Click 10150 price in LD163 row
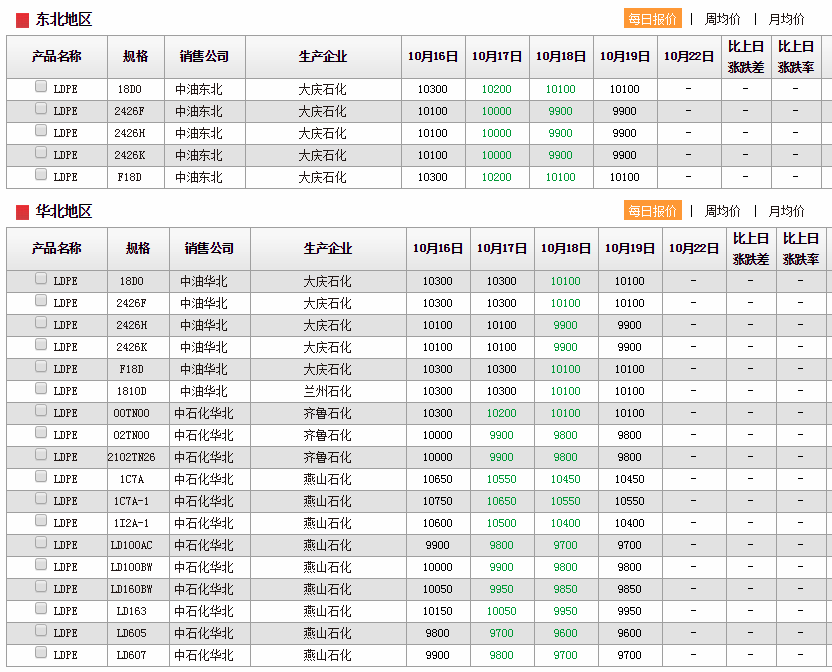The width and height of the screenshot is (832, 672). click(x=438, y=611)
